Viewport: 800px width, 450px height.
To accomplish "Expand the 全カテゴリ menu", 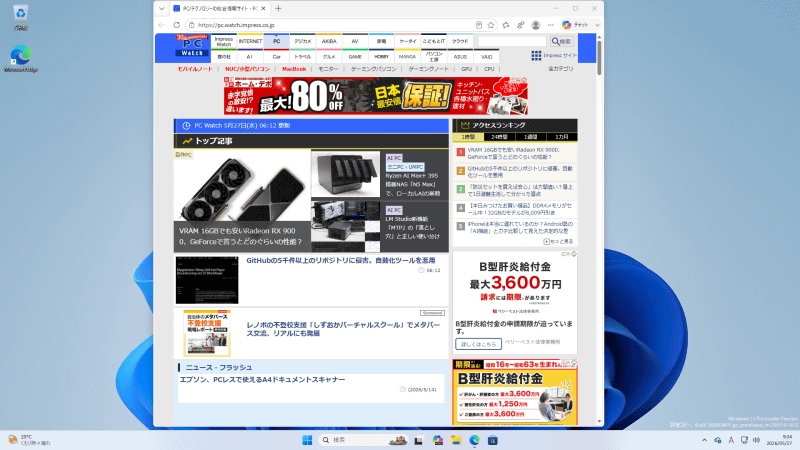I will pos(561,69).
